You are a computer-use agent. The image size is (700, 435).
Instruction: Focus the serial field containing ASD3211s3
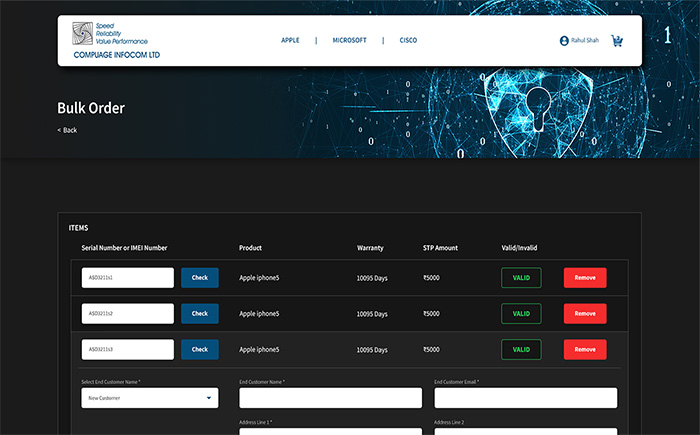click(128, 349)
